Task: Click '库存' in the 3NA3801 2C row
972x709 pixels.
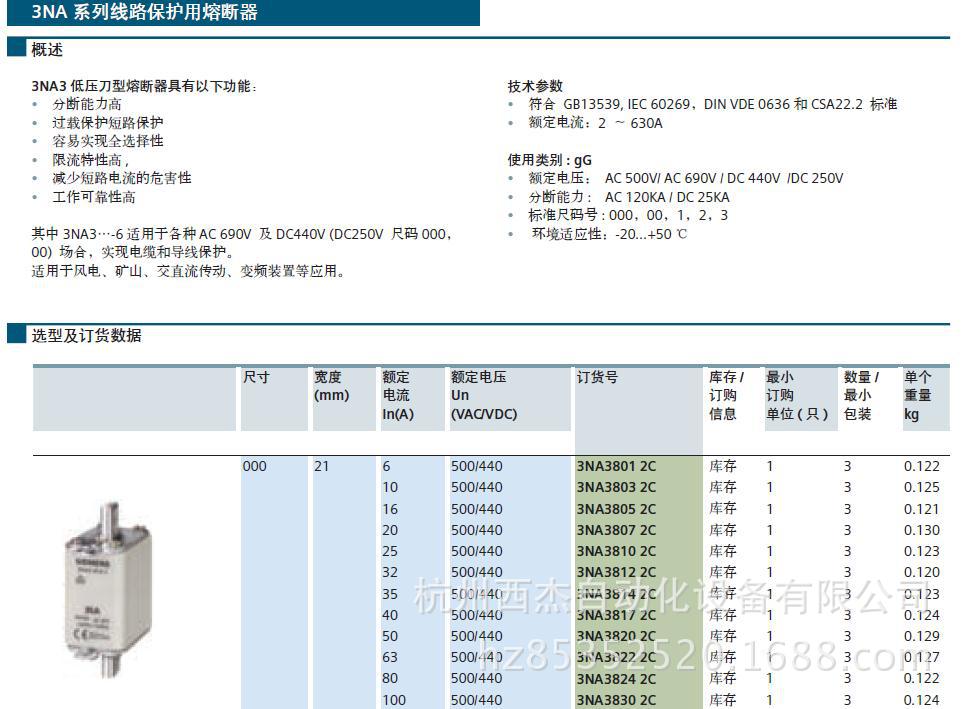Action: click(x=723, y=466)
